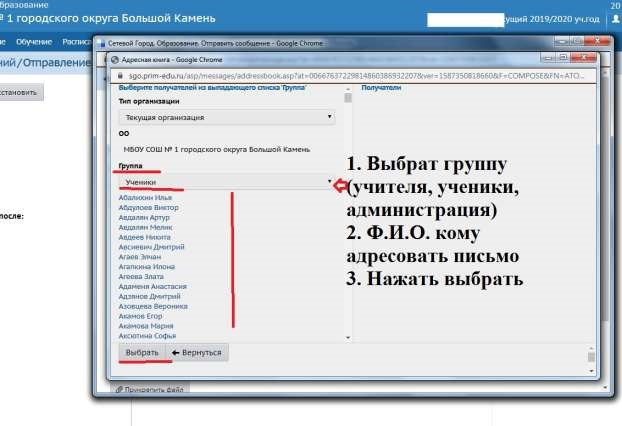Viewport: 622px width, 426px height.
Task: Click the Выбрать button
Action: [142, 352]
